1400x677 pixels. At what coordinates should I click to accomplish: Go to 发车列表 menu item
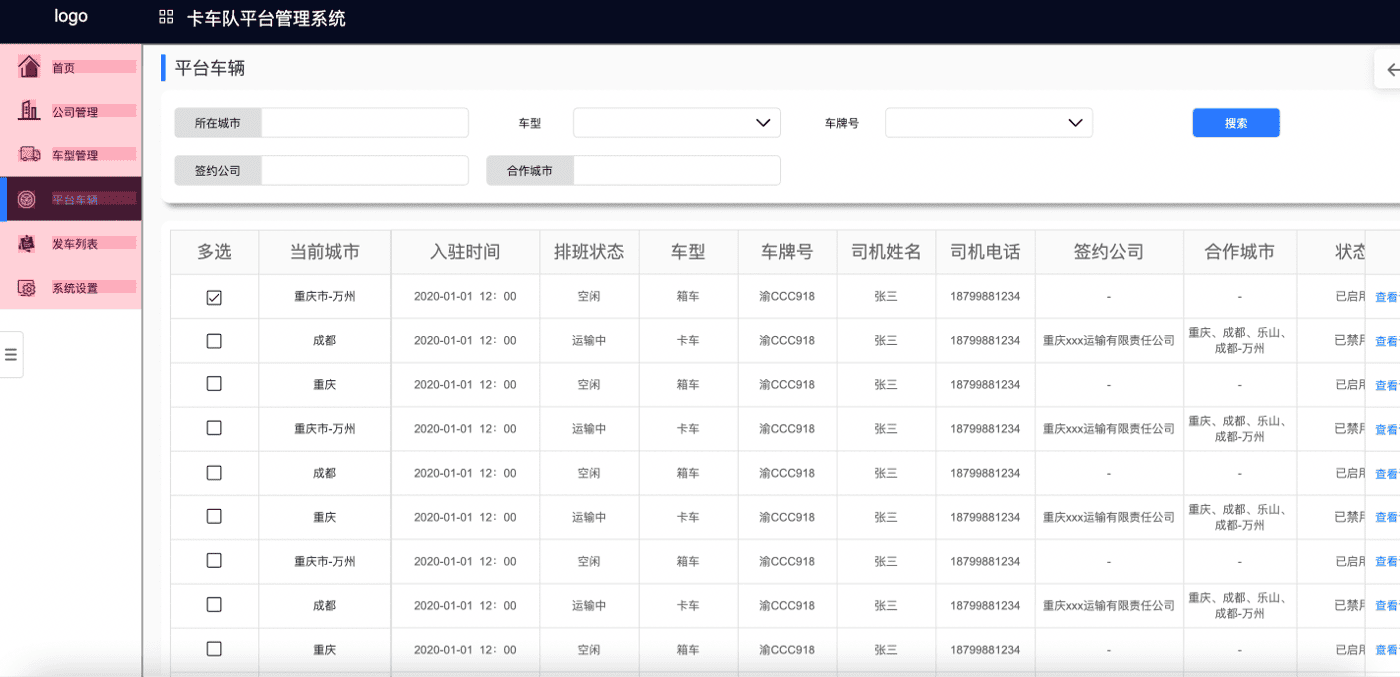click(x=76, y=244)
